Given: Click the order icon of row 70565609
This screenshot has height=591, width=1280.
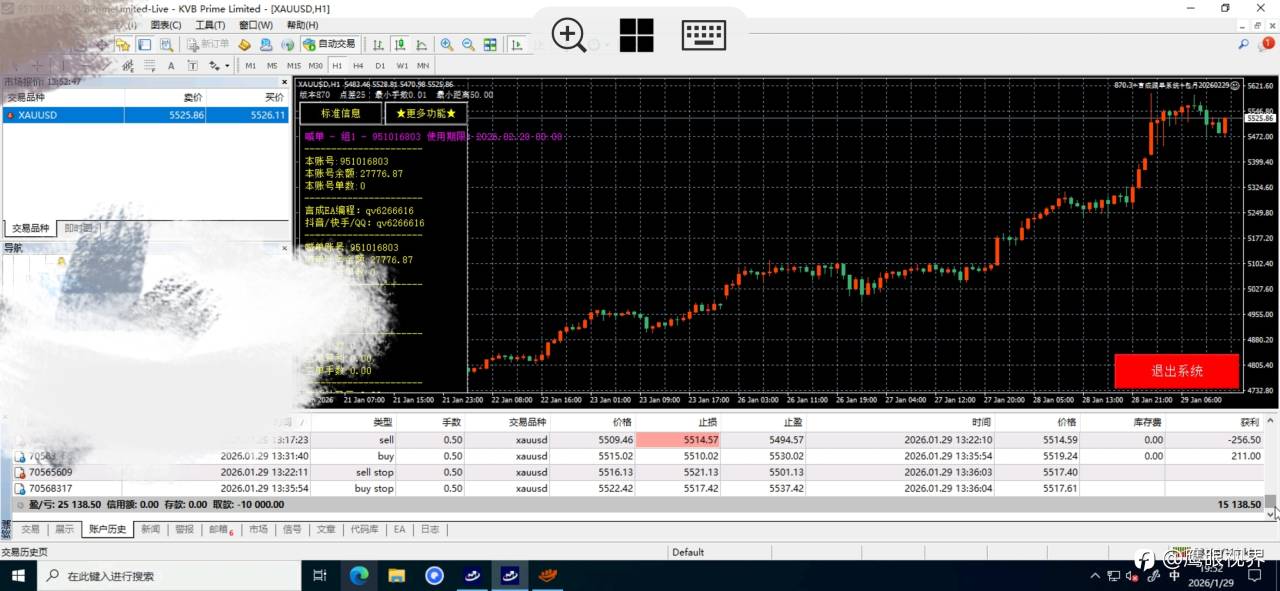Looking at the screenshot, I should click(19, 472).
